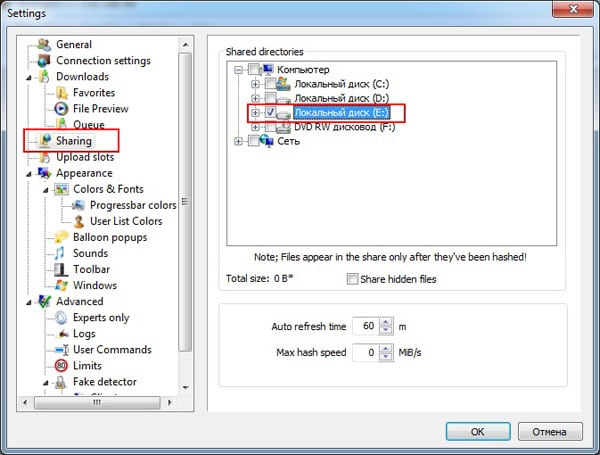
Task: Click the General settings icon
Action: 44,45
